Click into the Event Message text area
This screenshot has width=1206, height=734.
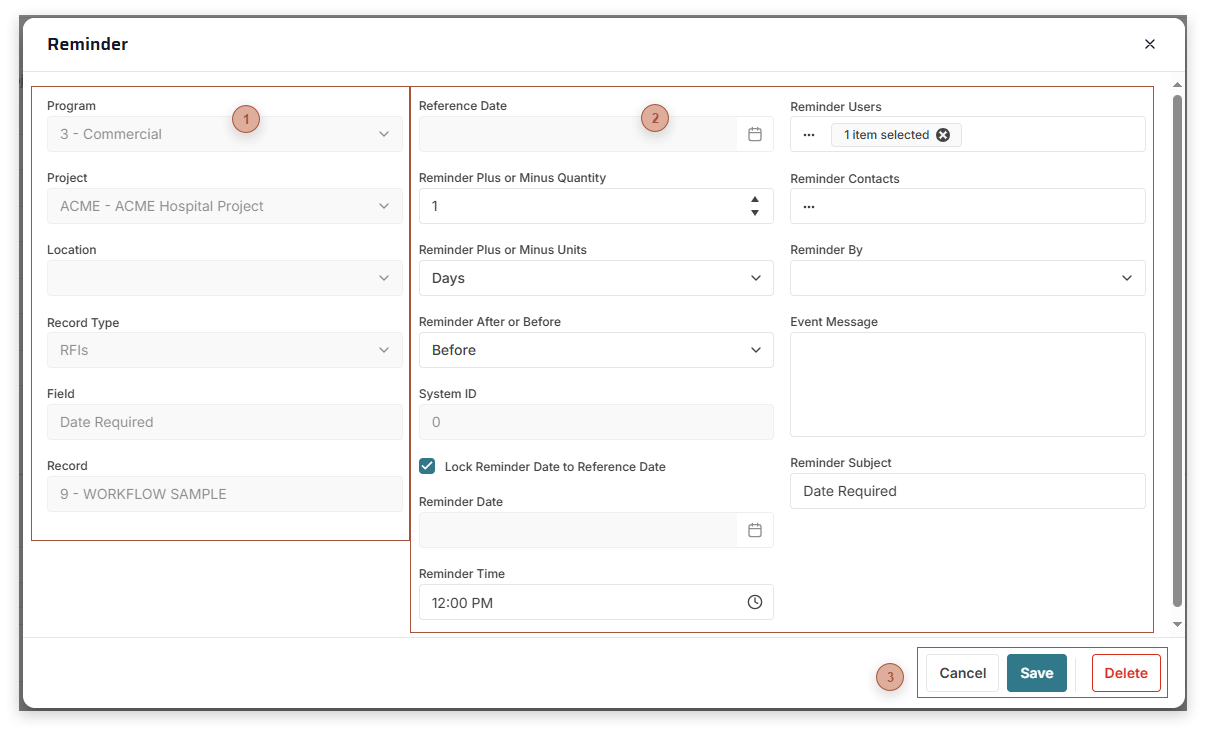pyautogui.click(x=967, y=385)
